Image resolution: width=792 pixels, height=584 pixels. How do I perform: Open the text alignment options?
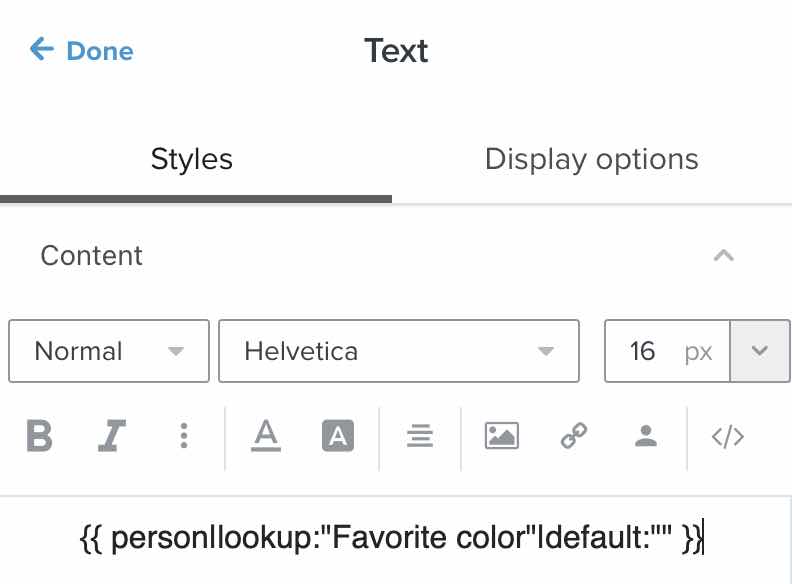(x=419, y=436)
